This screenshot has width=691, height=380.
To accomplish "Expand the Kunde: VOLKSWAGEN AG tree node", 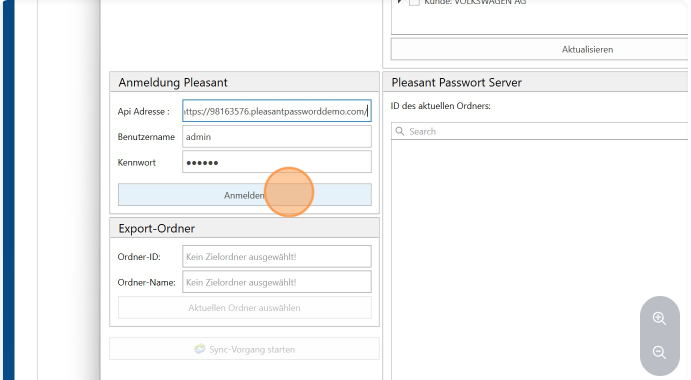I will [400, 2].
